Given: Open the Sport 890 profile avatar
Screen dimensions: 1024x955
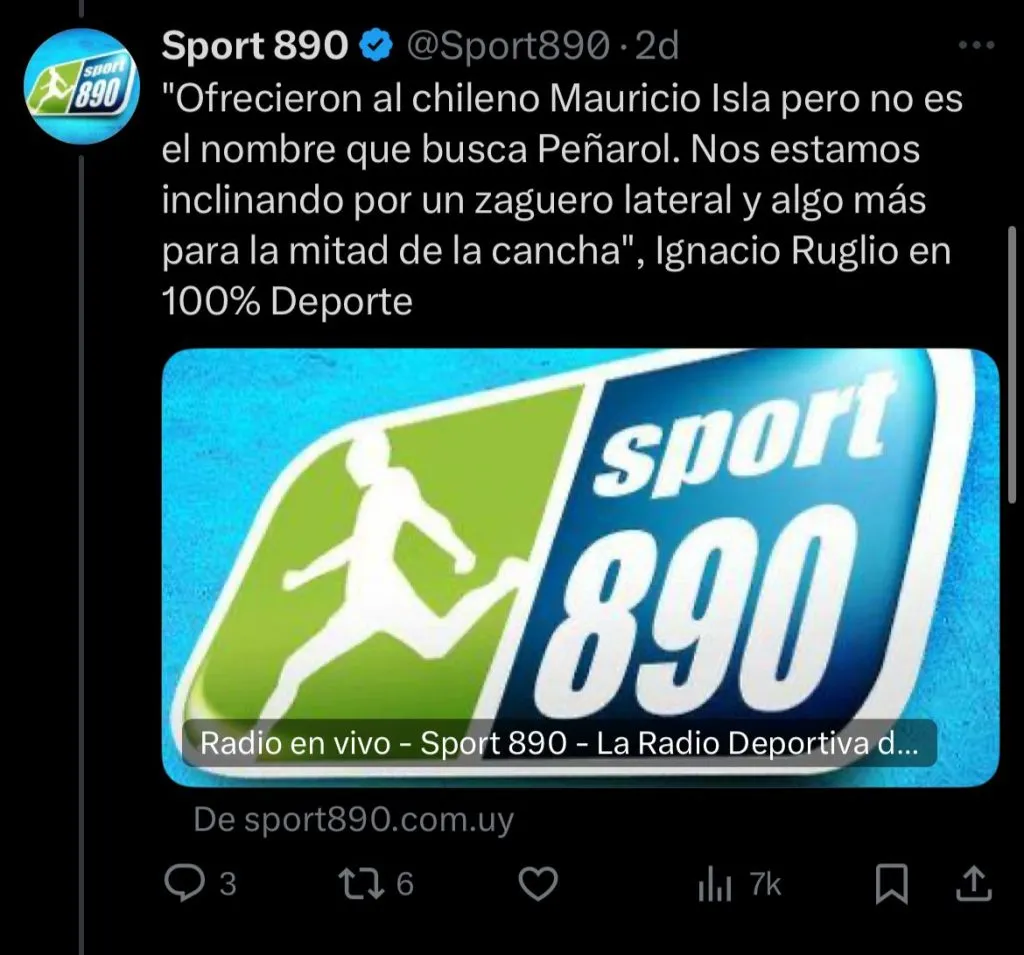Looking at the screenshot, I should pos(81,86).
